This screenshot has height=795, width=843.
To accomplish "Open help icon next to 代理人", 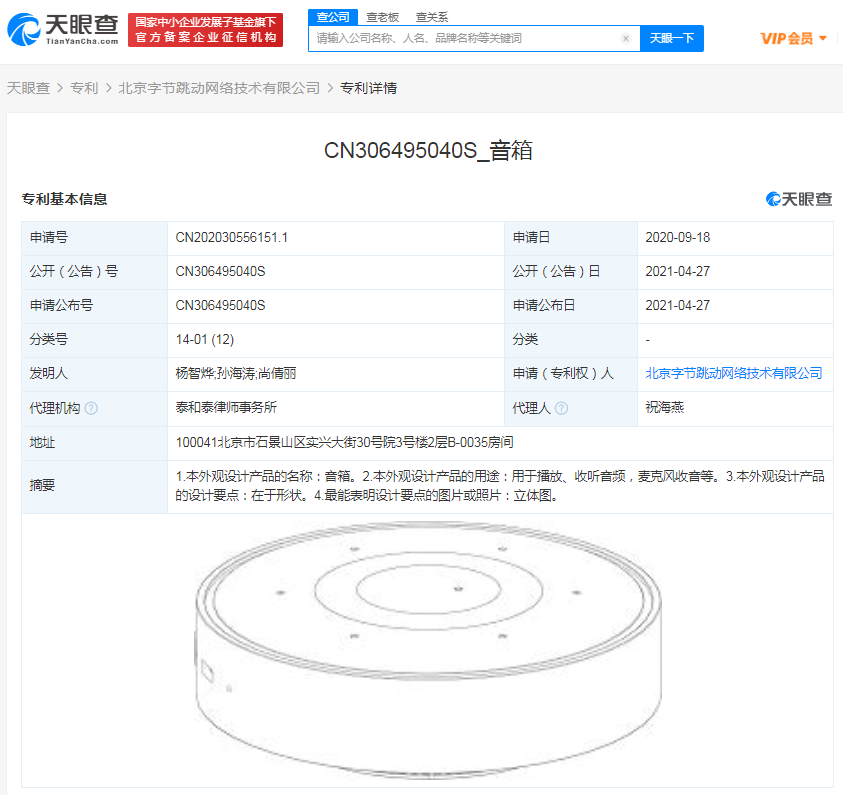I will [x=561, y=408].
